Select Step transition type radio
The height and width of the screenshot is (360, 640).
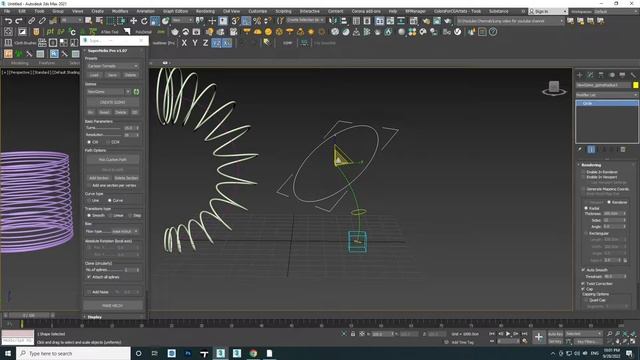[130, 215]
